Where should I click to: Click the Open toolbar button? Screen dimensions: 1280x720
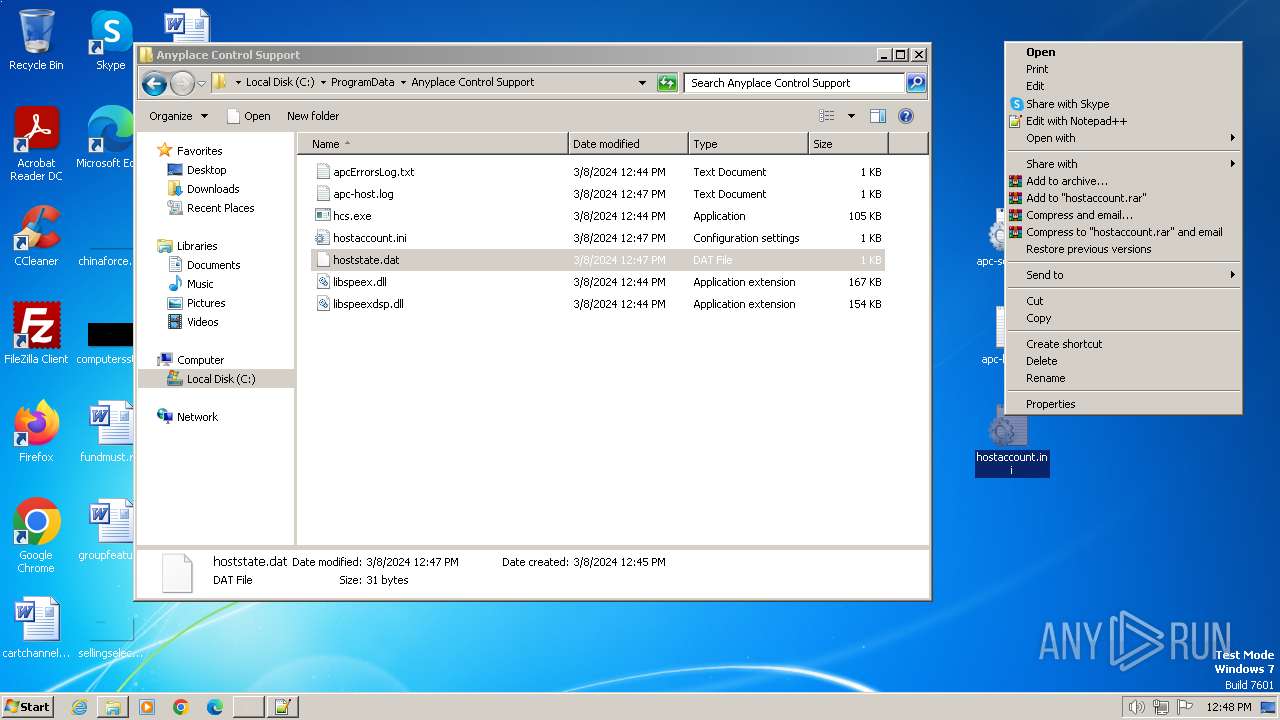point(249,116)
